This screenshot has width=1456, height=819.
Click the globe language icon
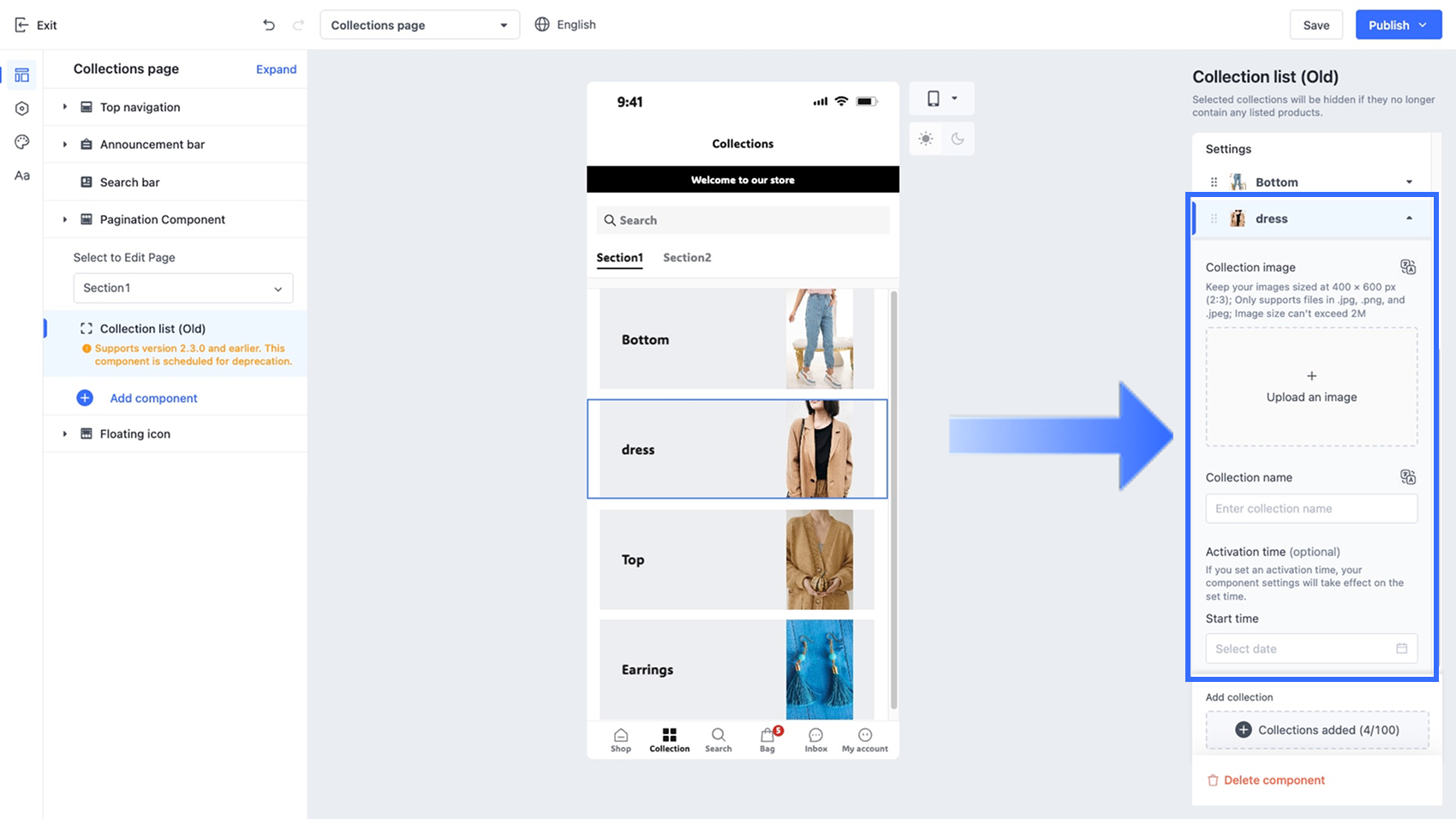(542, 25)
